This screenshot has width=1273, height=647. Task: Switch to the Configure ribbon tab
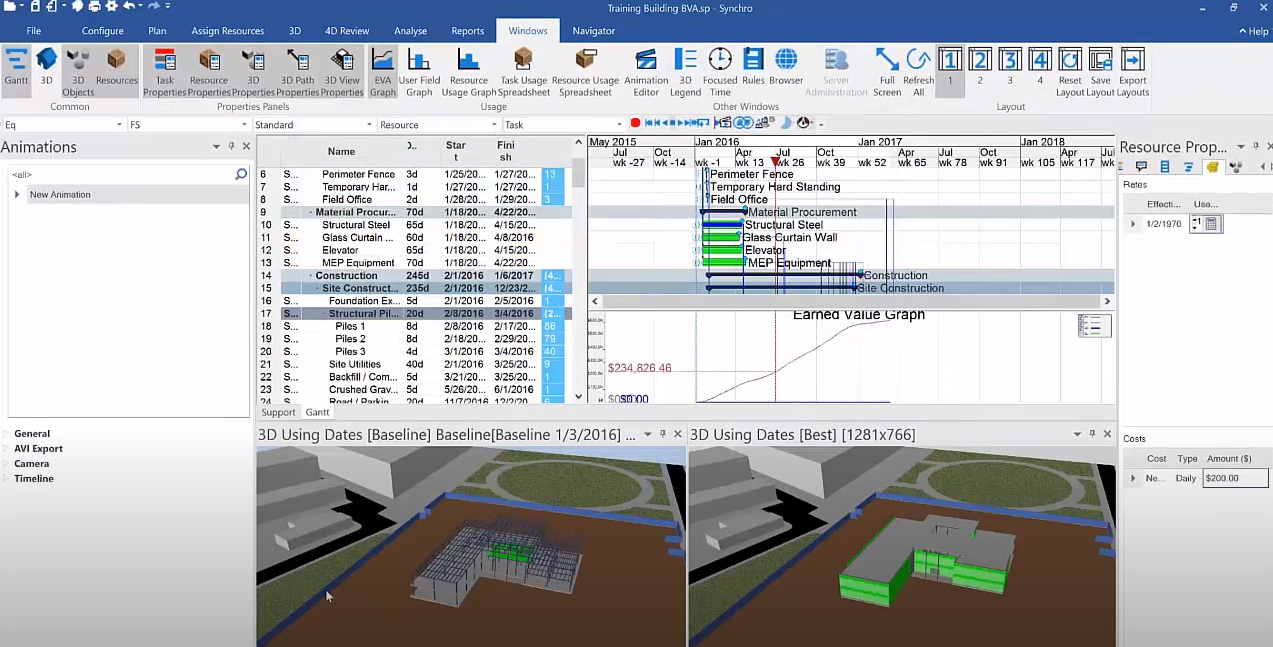(103, 31)
